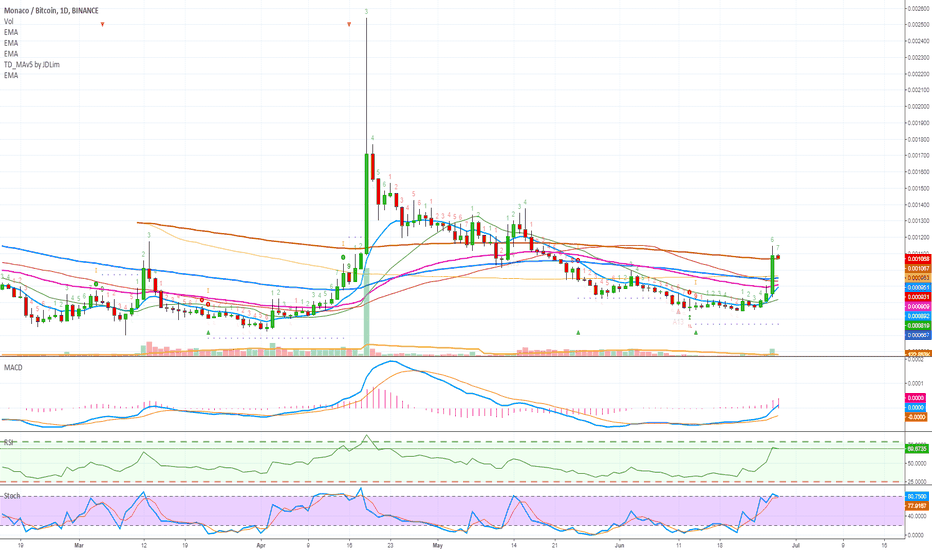Click the tall green volume spike bar
Viewport: 932px width, 550px height.
tap(367, 312)
